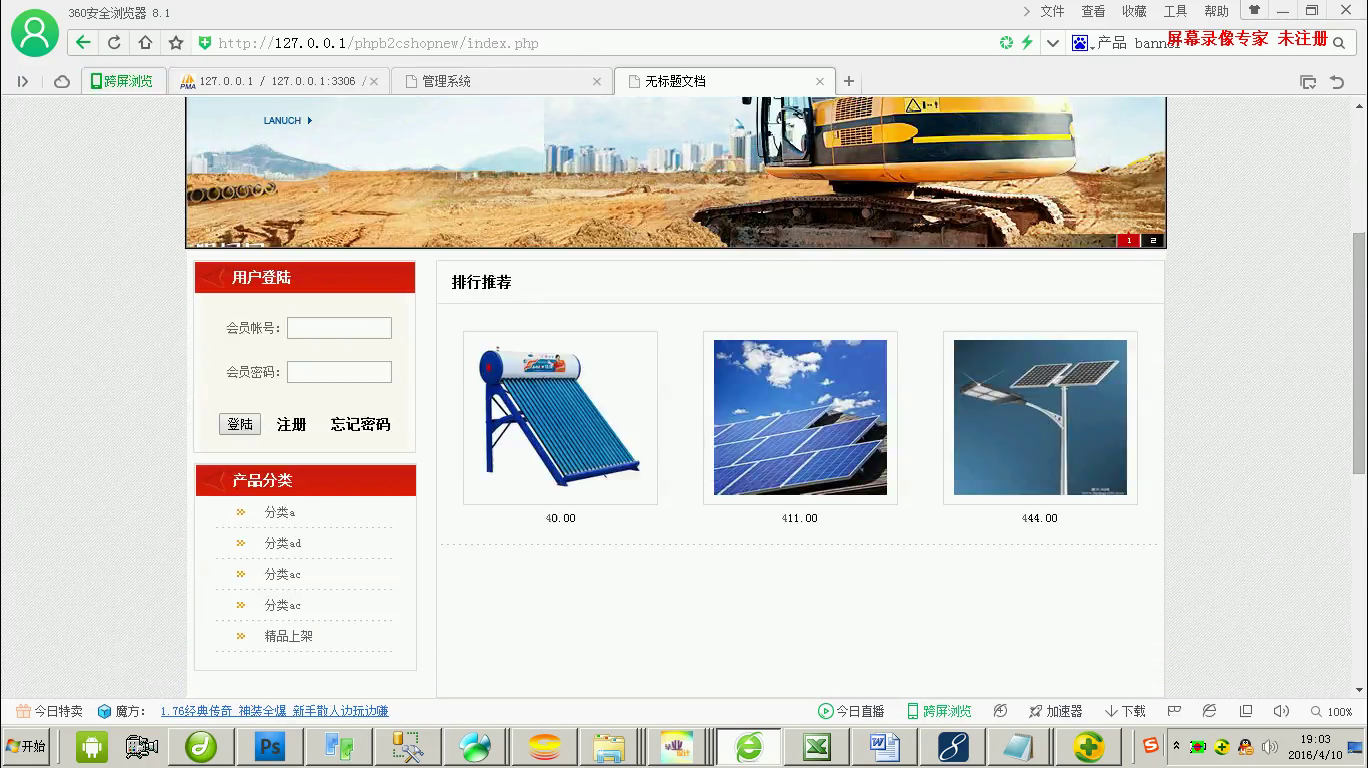The height and width of the screenshot is (768, 1368).
Task: Open a new tab with the plus button
Action: pyautogui.click(x=849, y=81)
